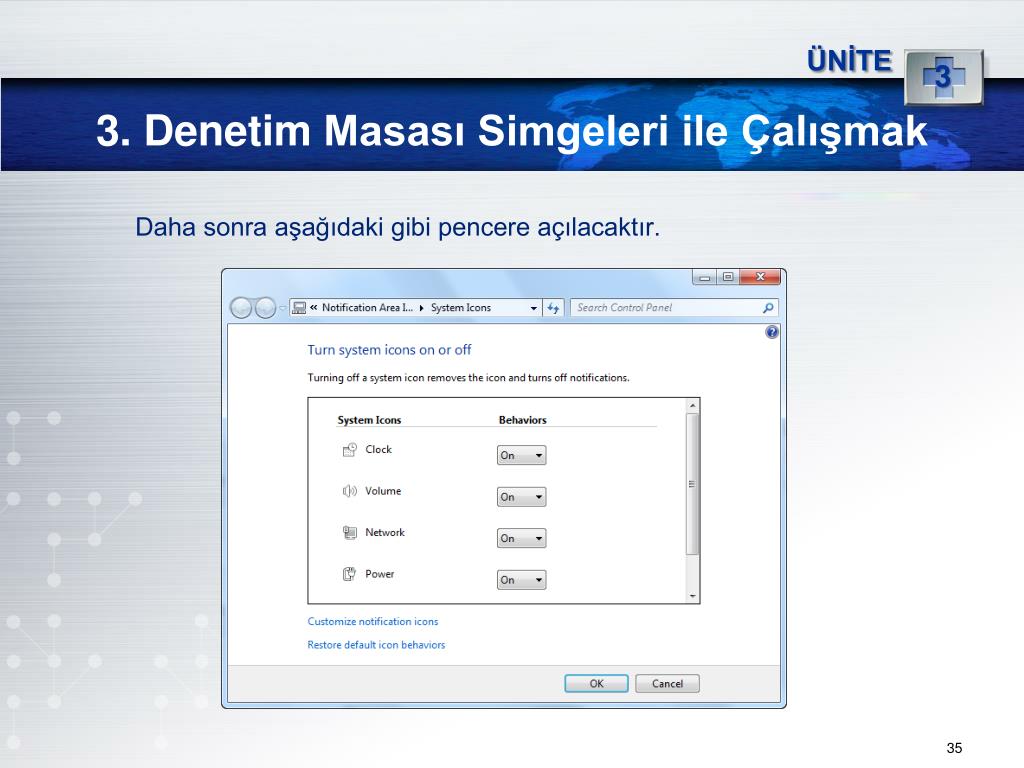The height and width of the screenshot is (768, 1024).
Task: Open the Volume behavior dropdown
Action: [x=521, y=497]
